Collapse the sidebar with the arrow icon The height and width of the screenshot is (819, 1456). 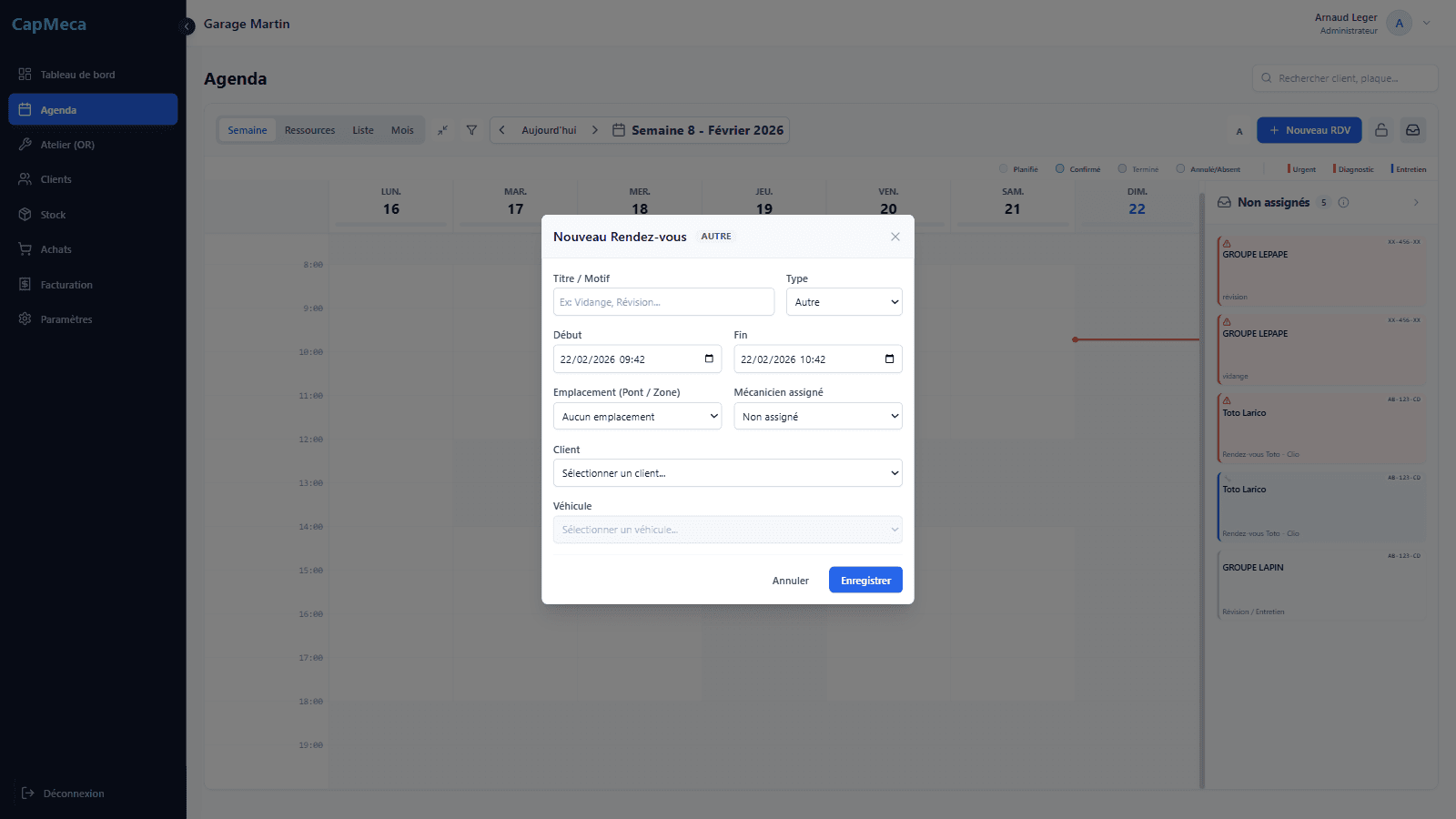[187, 26]
